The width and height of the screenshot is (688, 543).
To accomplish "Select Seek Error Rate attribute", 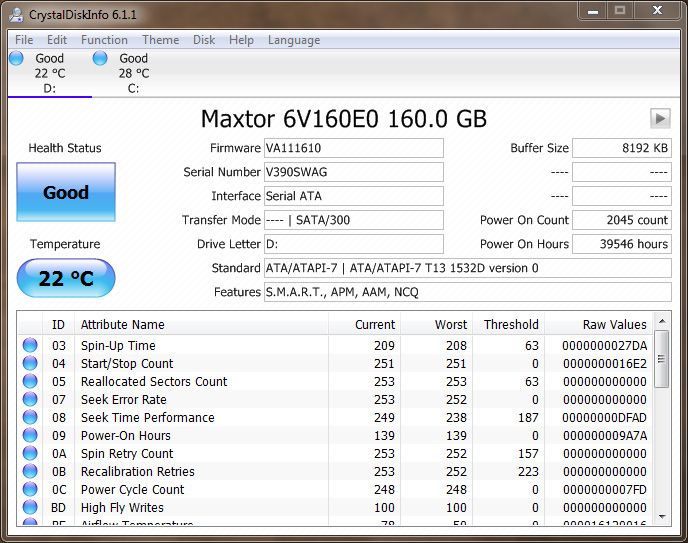I will tap(124, 400).
